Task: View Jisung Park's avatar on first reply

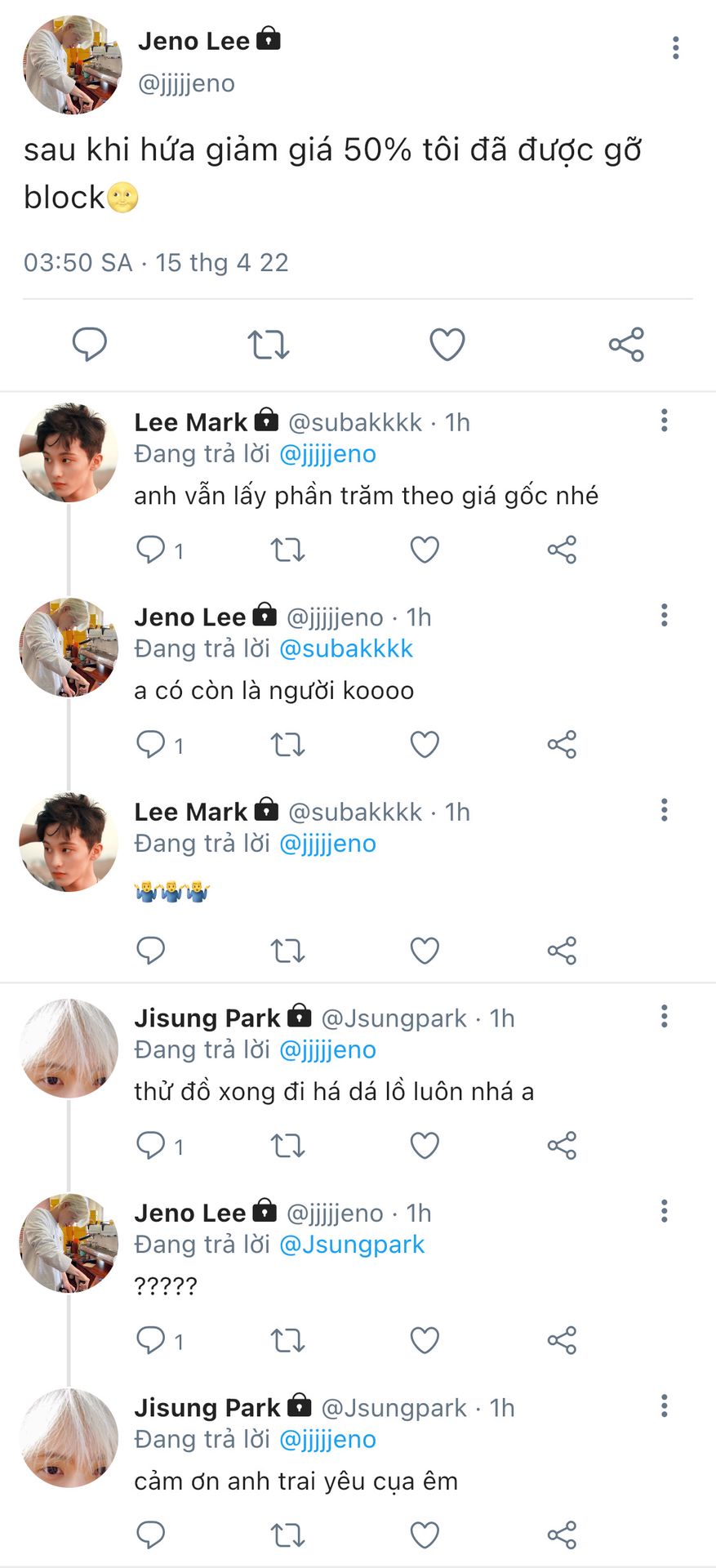Action: tap(69, 1048)
